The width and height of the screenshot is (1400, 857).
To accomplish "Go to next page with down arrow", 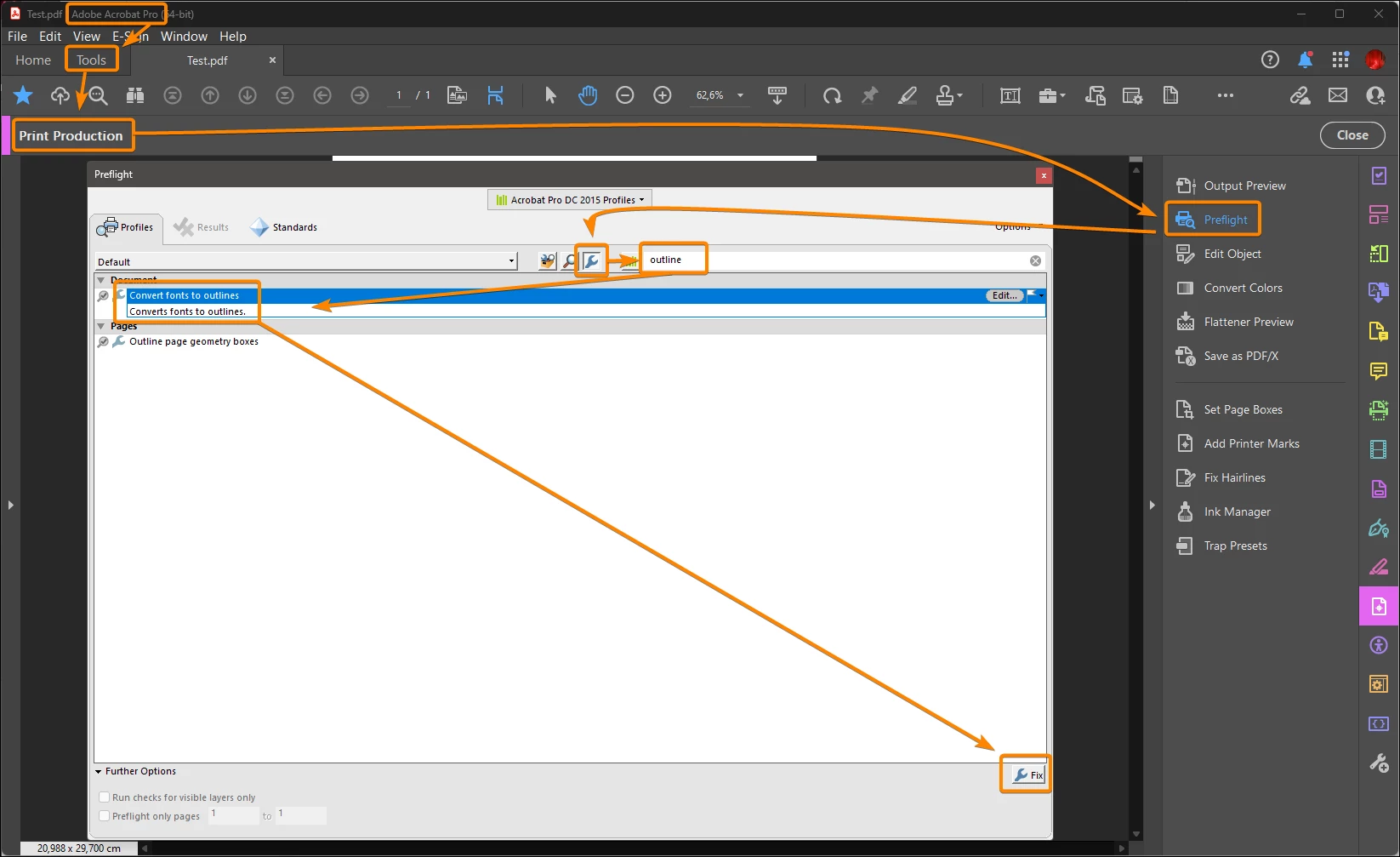I will coord(248,95).
